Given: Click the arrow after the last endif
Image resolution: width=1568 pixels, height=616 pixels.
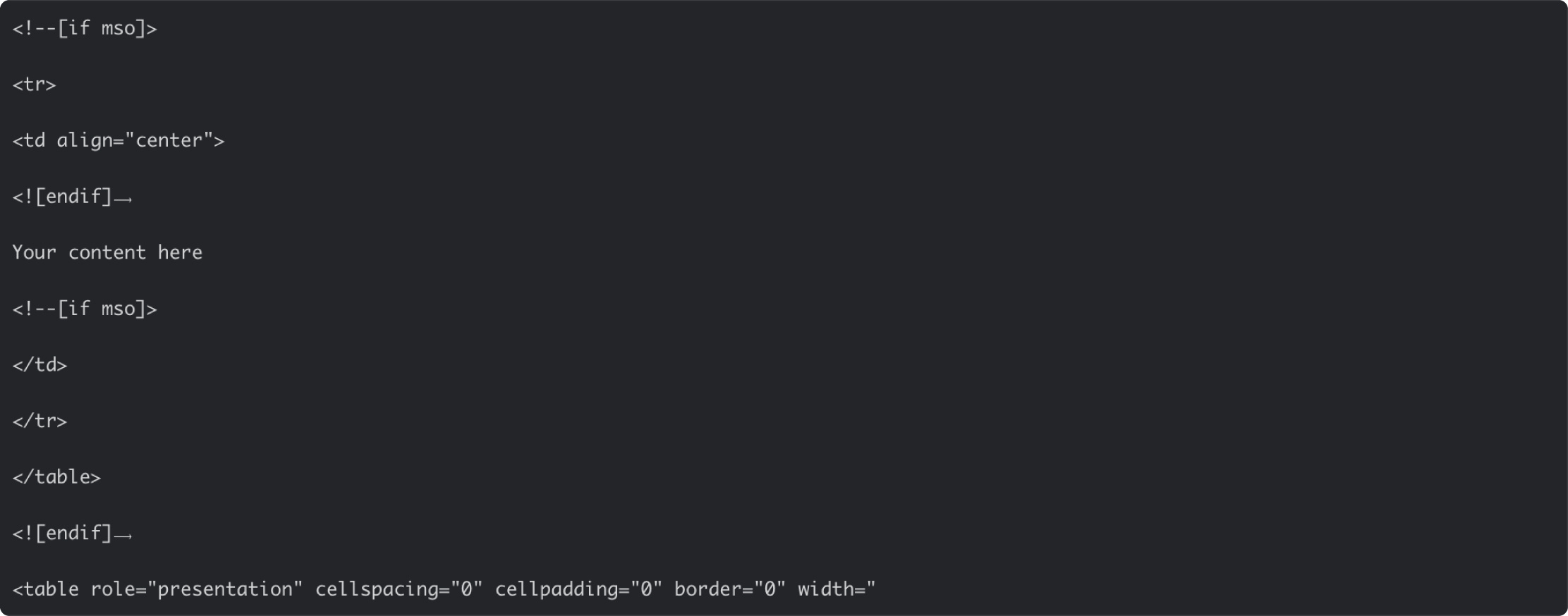Looking at the screenshot, I should [123, 536].
